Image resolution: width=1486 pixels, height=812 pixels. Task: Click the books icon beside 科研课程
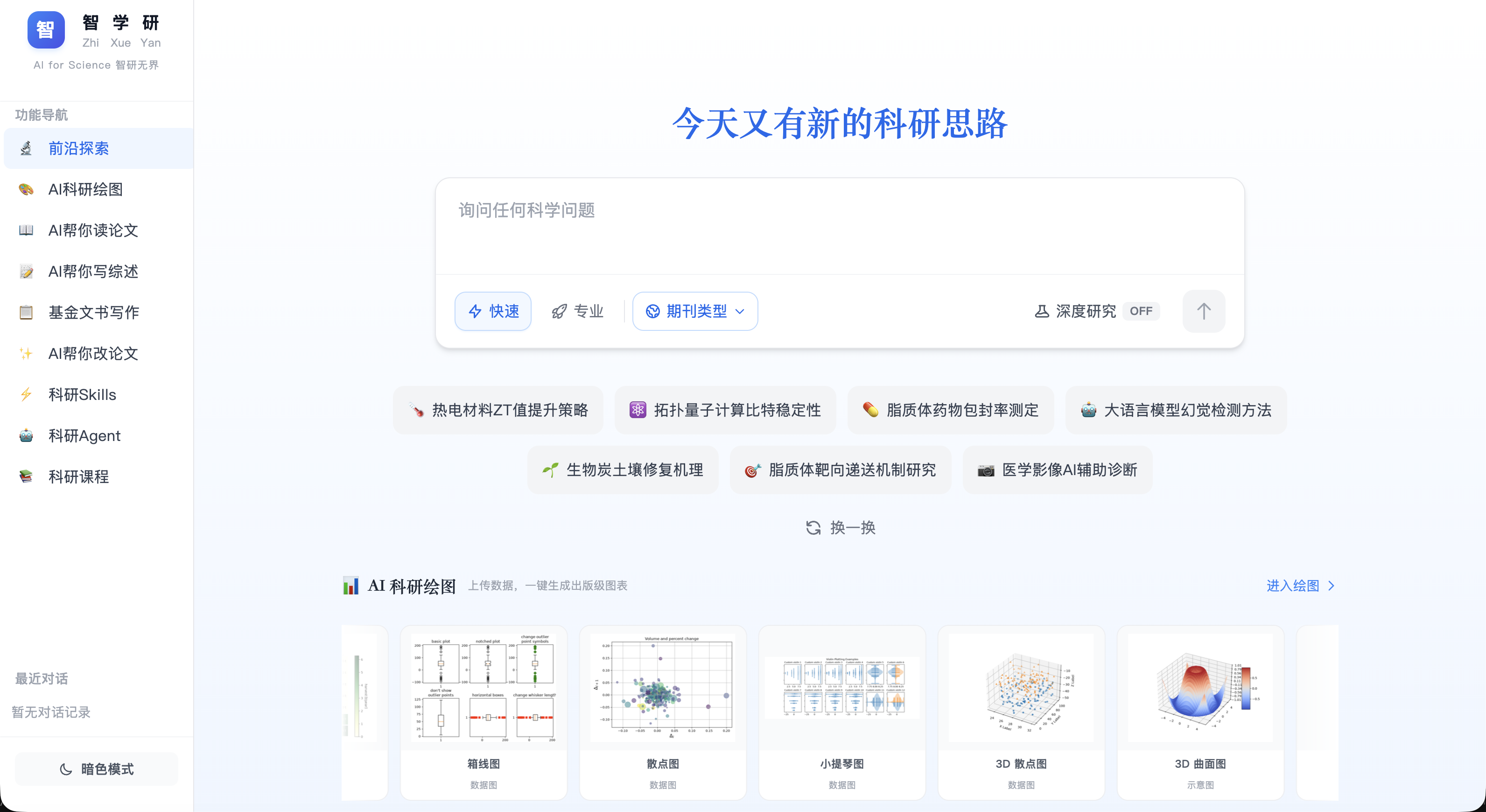click(26, 477)
